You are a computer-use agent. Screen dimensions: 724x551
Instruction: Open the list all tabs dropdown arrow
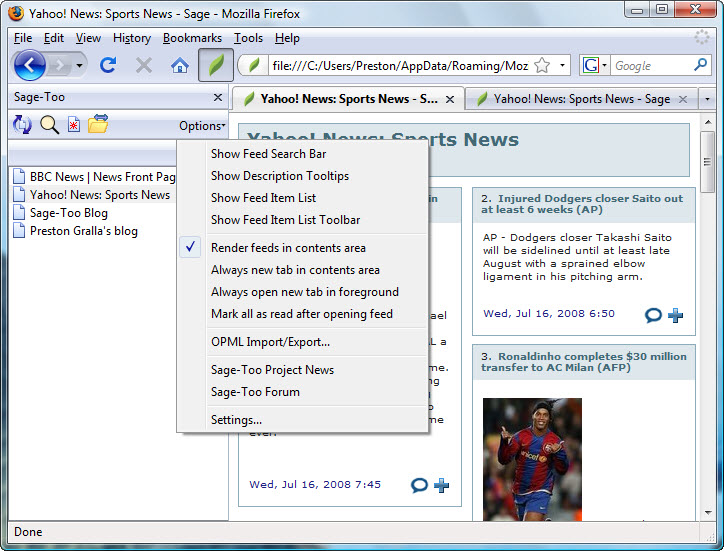[x=707, y=99]
